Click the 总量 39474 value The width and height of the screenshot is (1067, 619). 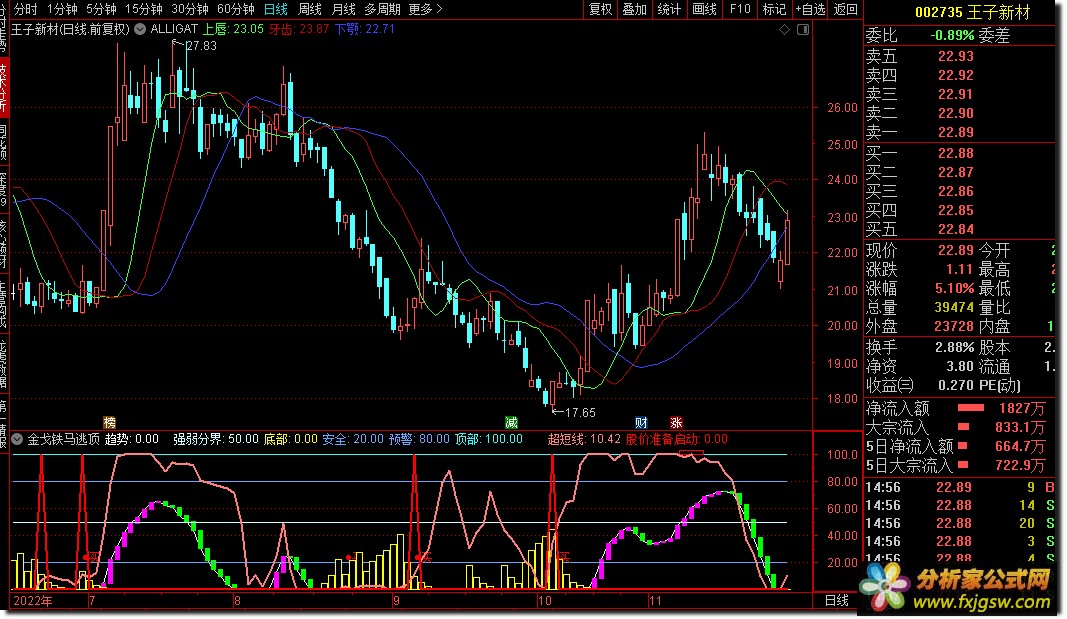pos(954,307)
